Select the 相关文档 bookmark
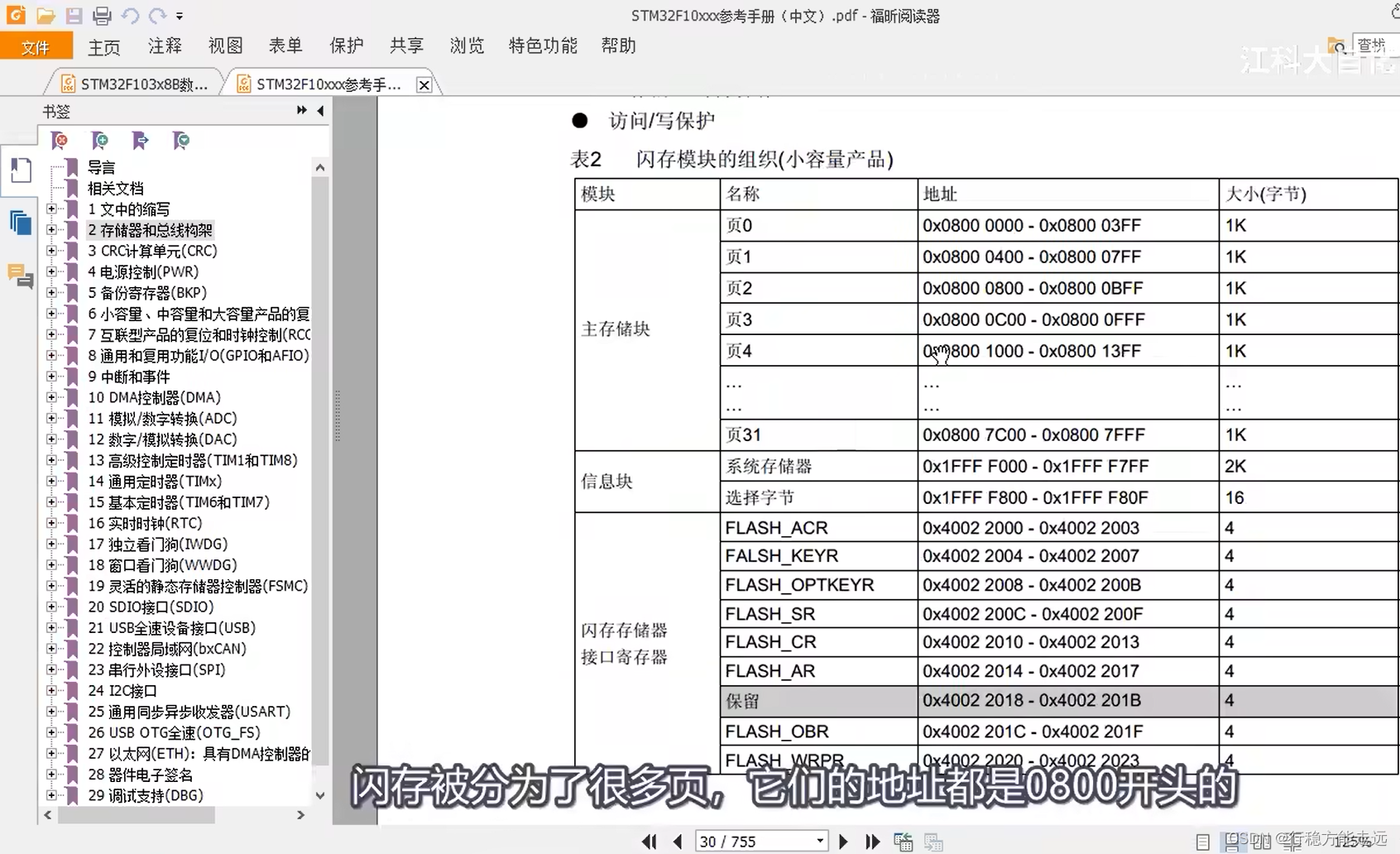This screenshot has width=1400, height=854. (x=116, y=188)
